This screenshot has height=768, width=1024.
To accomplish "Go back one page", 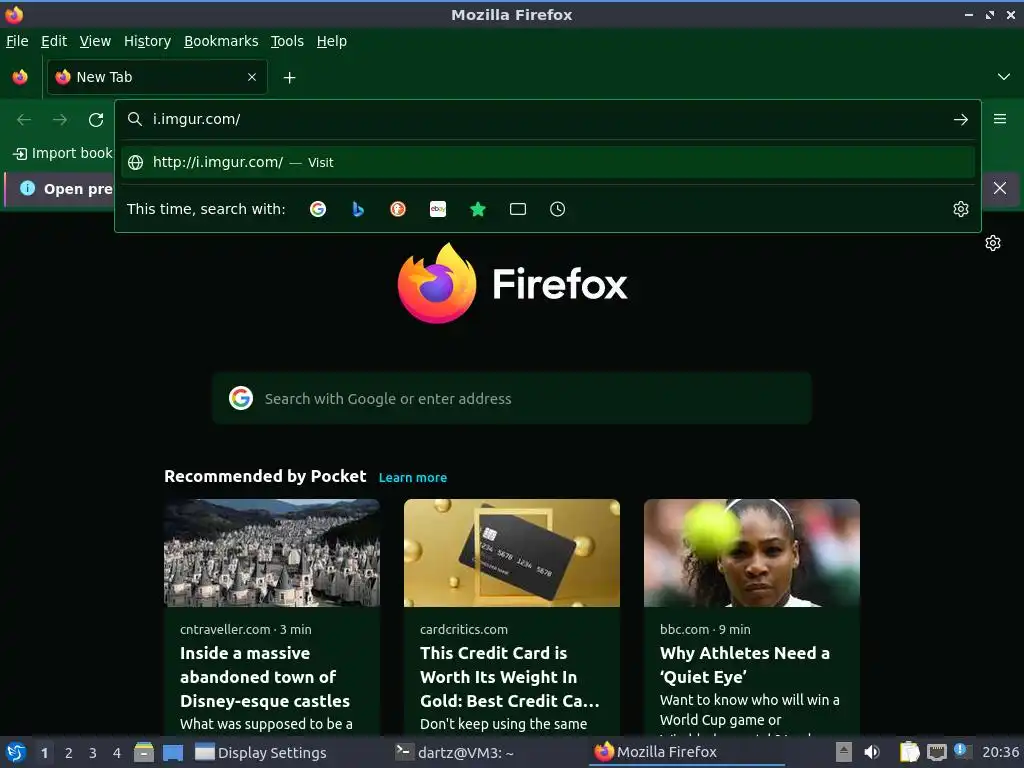I will click(24, 120).
